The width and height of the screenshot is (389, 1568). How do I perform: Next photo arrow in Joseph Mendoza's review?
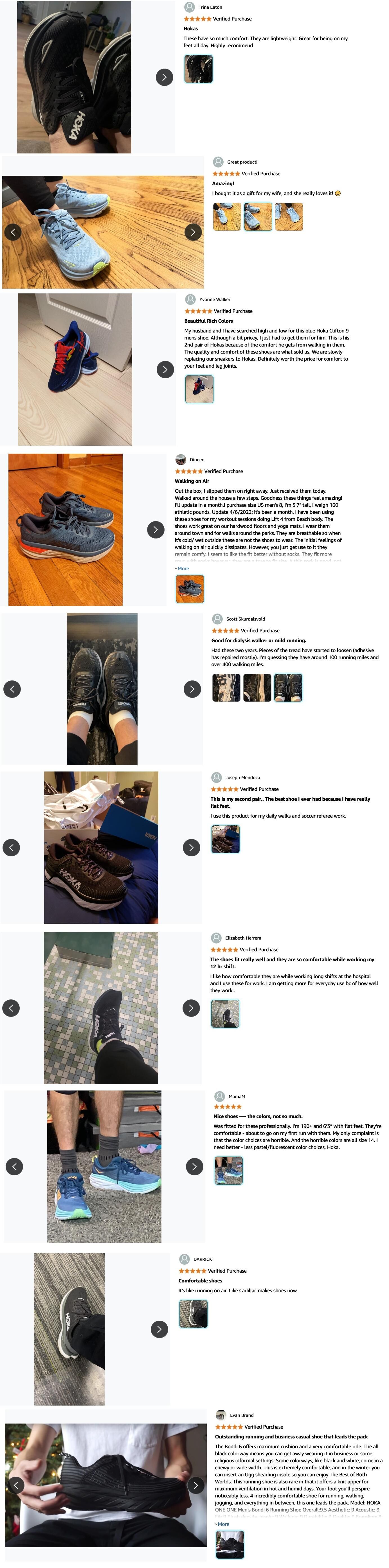[192, 847]
